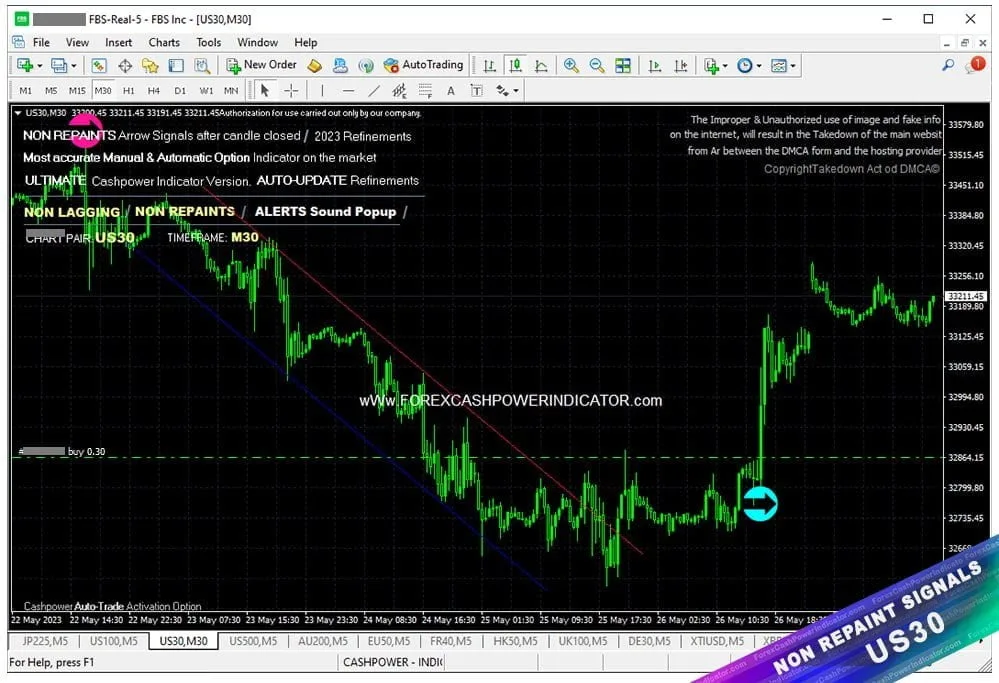Screen dimensions: 999x683
Task: Open the Charts menu
Action: tap(163, 42)
